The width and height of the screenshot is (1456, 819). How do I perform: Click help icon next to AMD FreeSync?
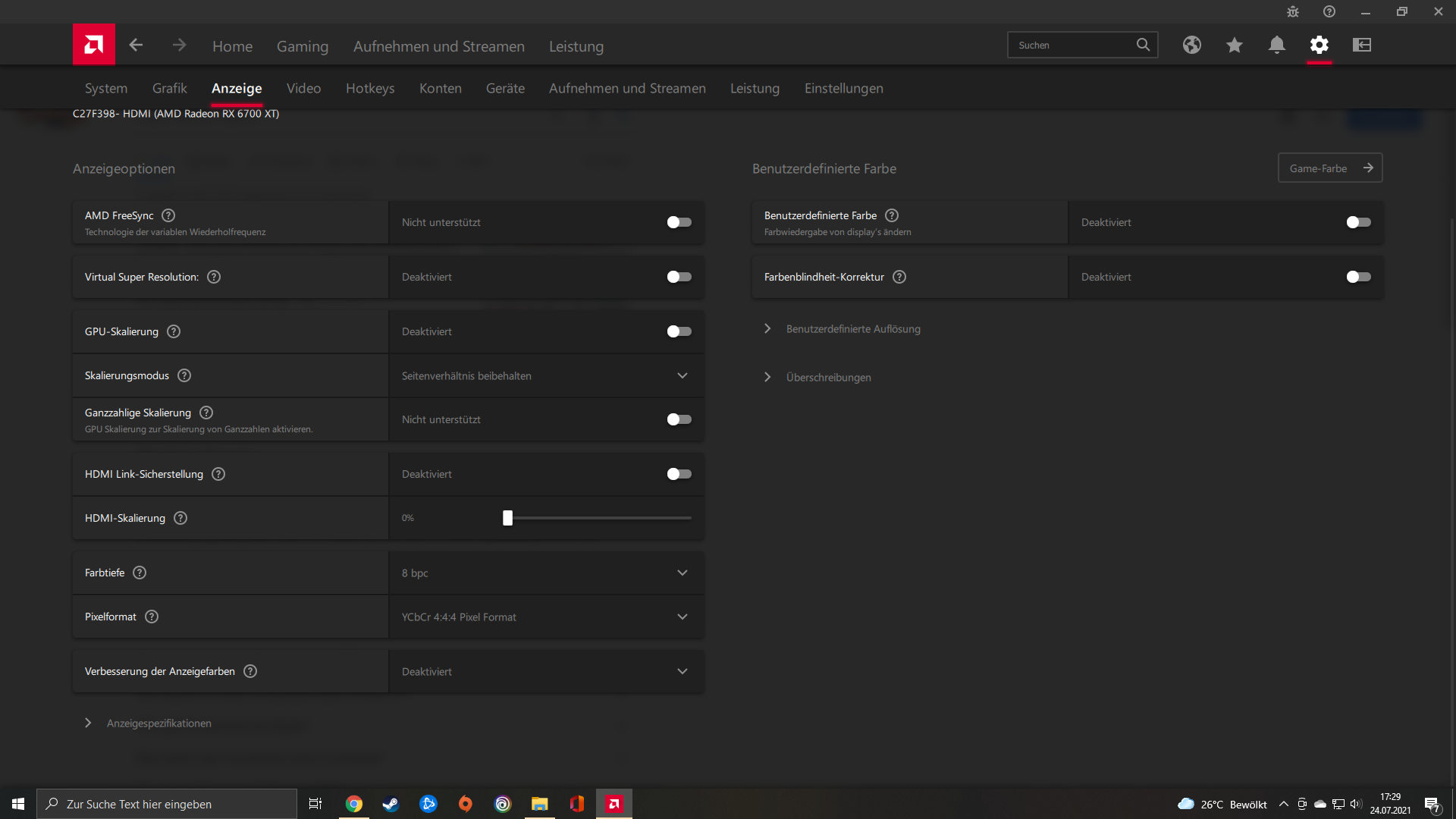coord(168,215)
